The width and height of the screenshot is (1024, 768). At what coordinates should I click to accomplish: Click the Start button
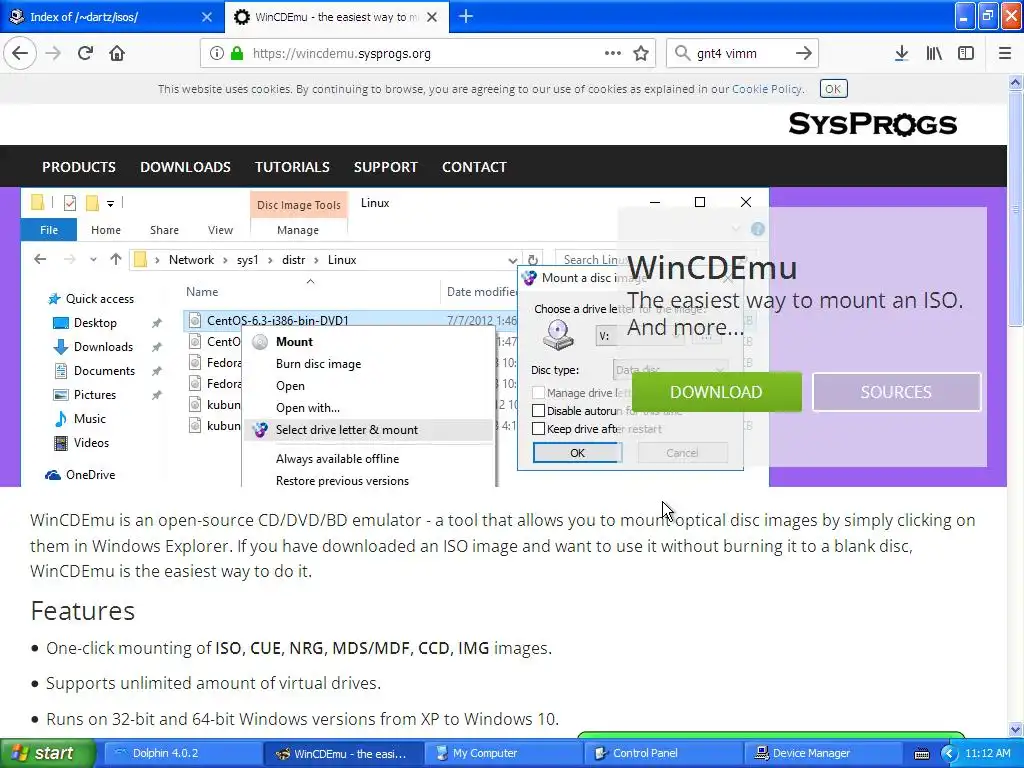coord(48,753)
